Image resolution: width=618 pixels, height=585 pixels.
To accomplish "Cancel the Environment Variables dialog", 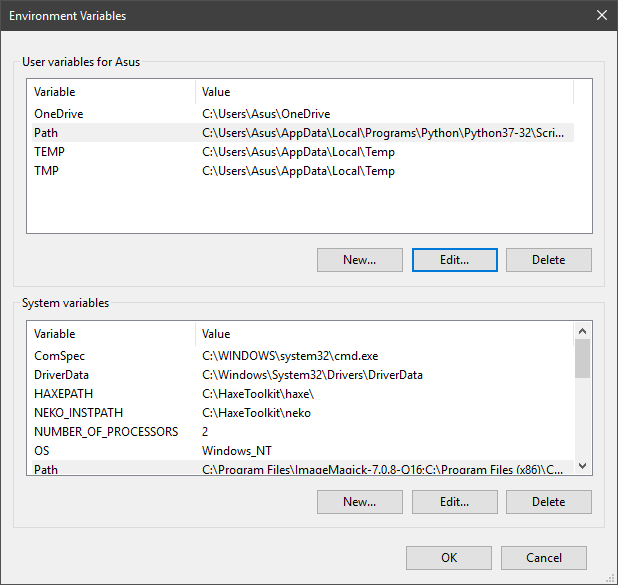I will (543, 558).
